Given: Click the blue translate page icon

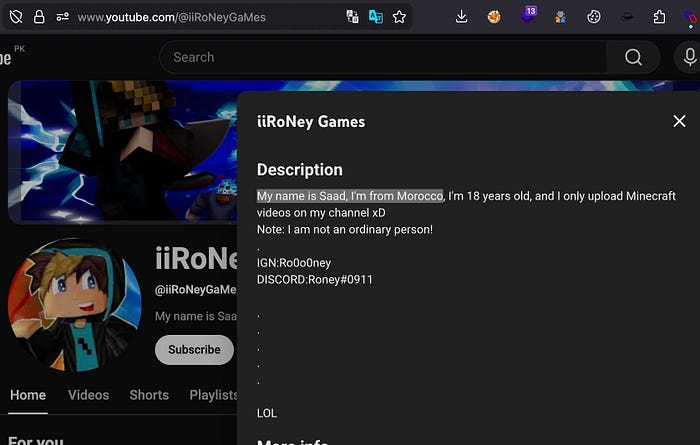Looking at the screenshot, I should click(x=375, y=17).
